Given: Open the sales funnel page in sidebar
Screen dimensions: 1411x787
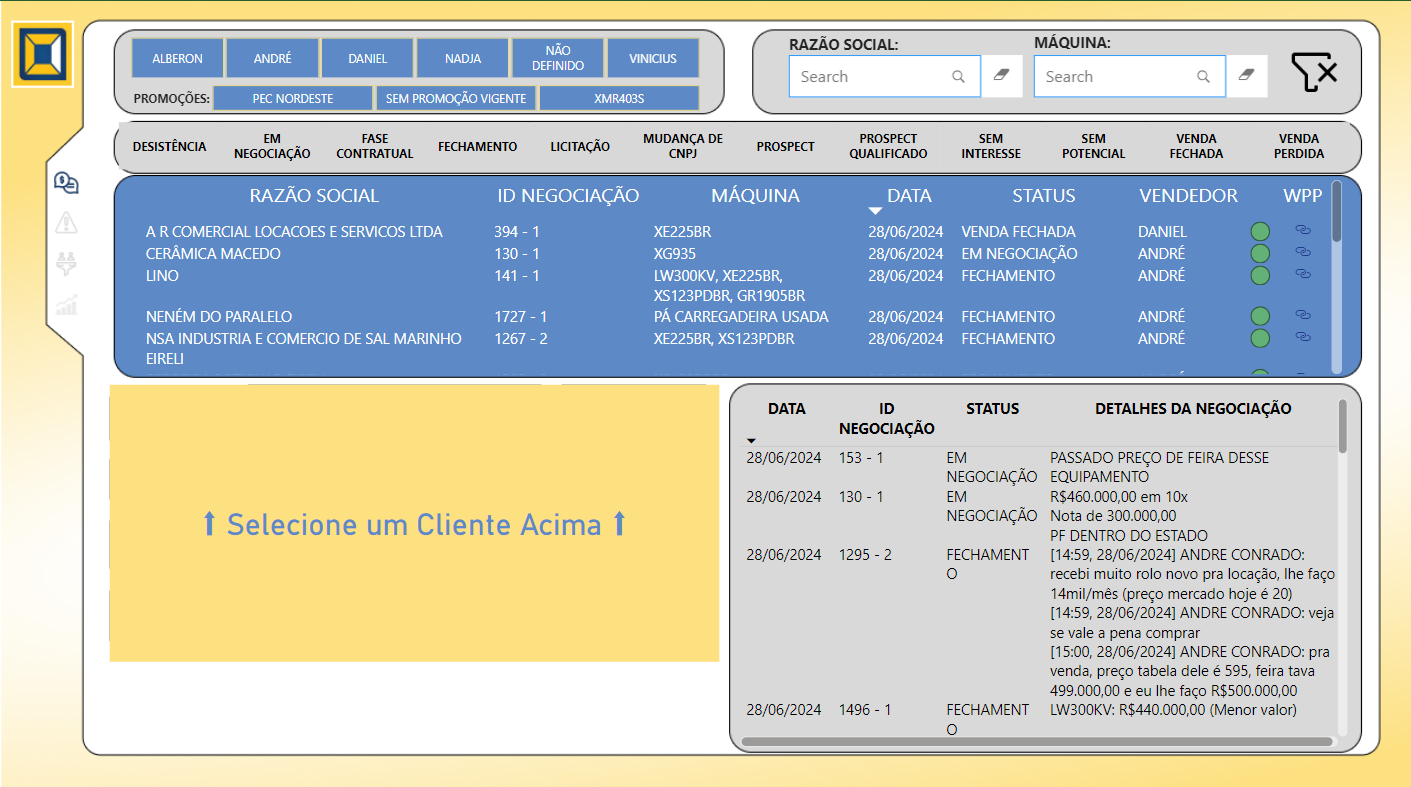Looking at the screenshot, I should pyautogui.click(x=67, y=264).
